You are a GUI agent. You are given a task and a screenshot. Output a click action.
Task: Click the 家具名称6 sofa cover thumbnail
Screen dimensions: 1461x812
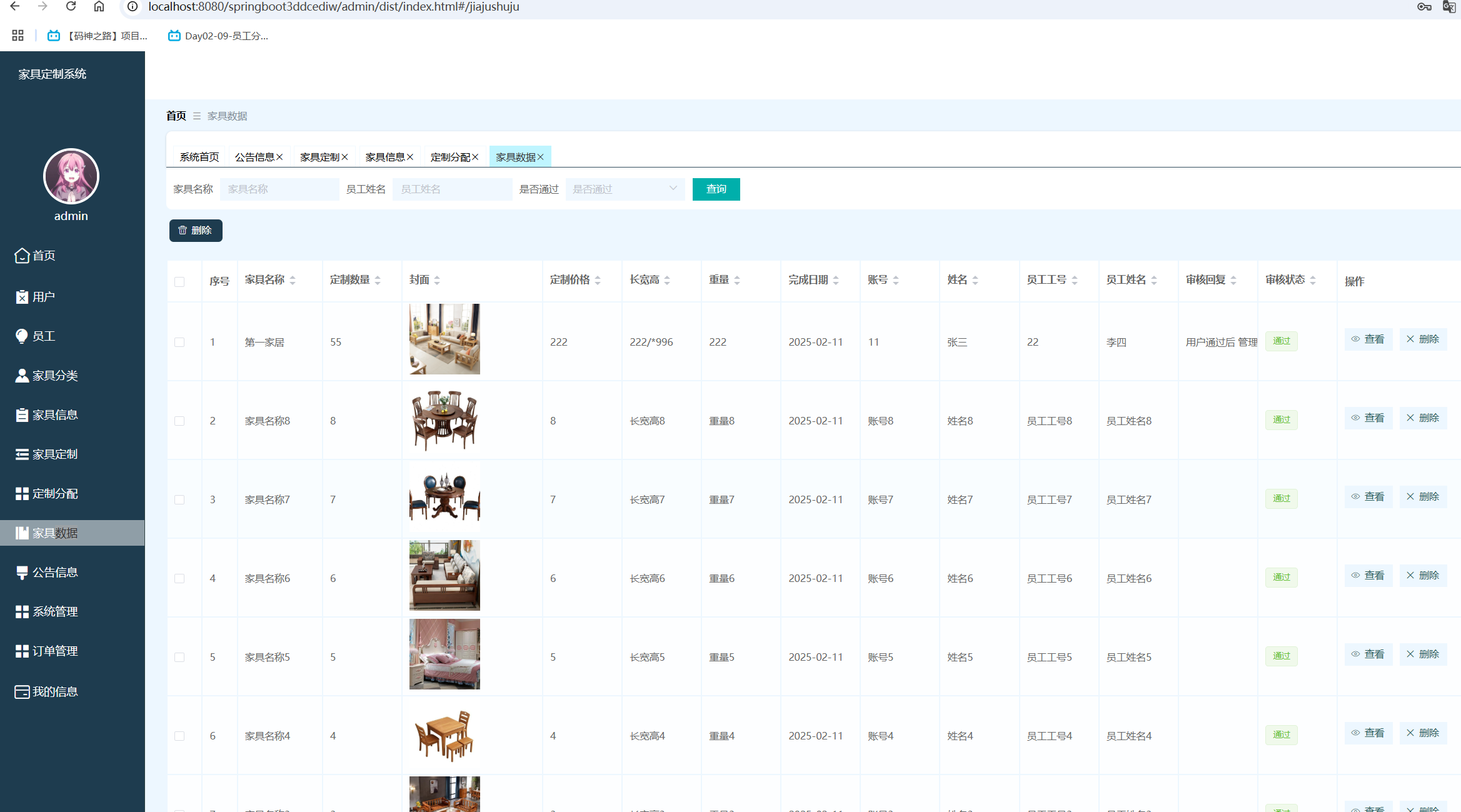point(444,576)
